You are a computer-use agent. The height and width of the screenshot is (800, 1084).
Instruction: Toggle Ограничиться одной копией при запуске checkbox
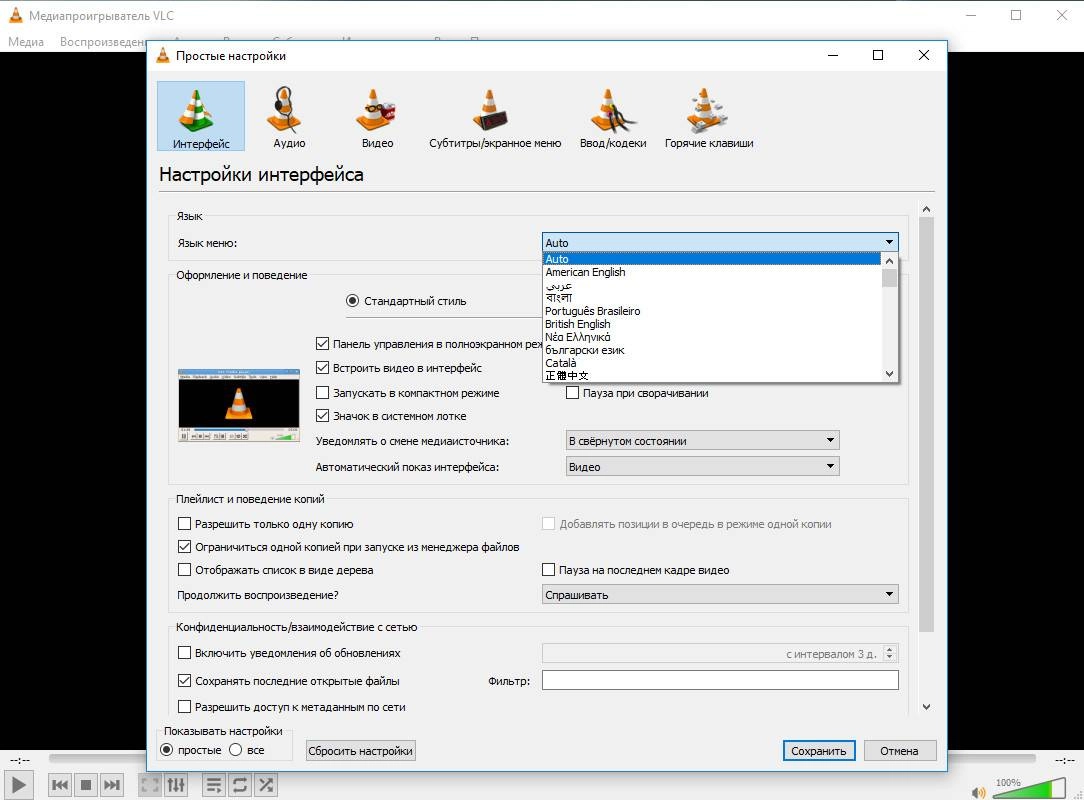coord(185,547)
